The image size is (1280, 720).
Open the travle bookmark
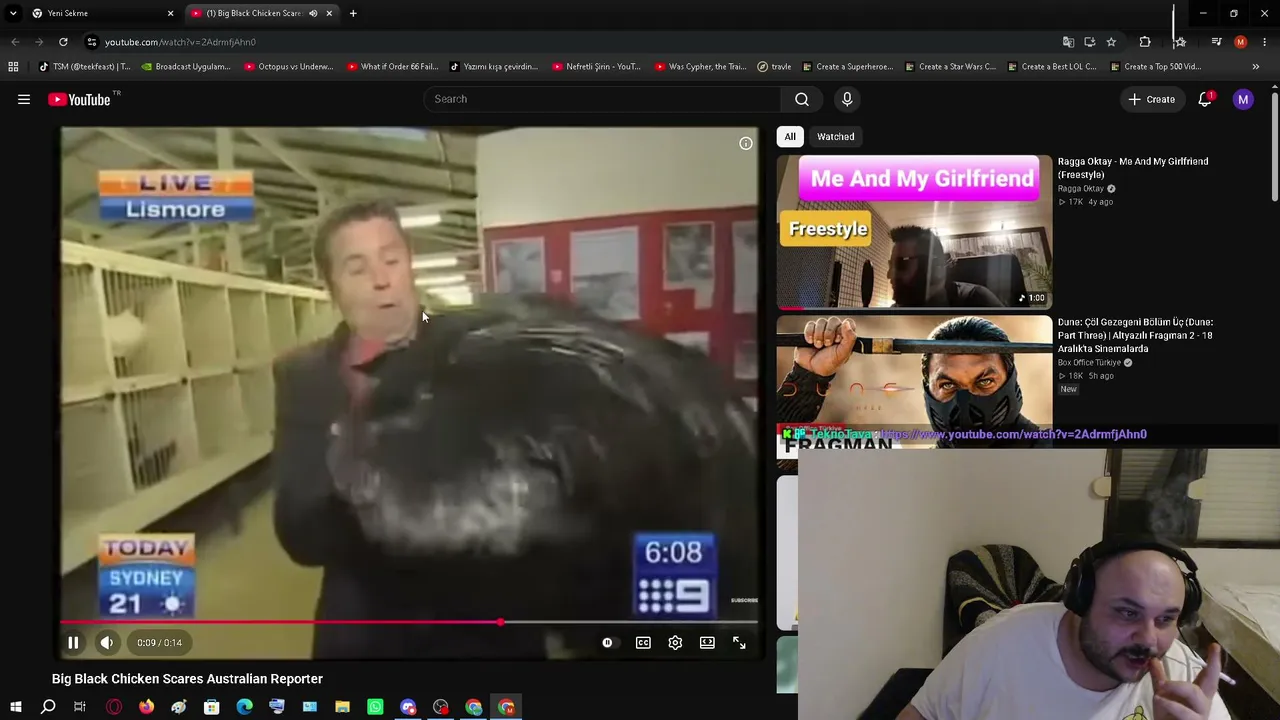click(x=774, y=67)
